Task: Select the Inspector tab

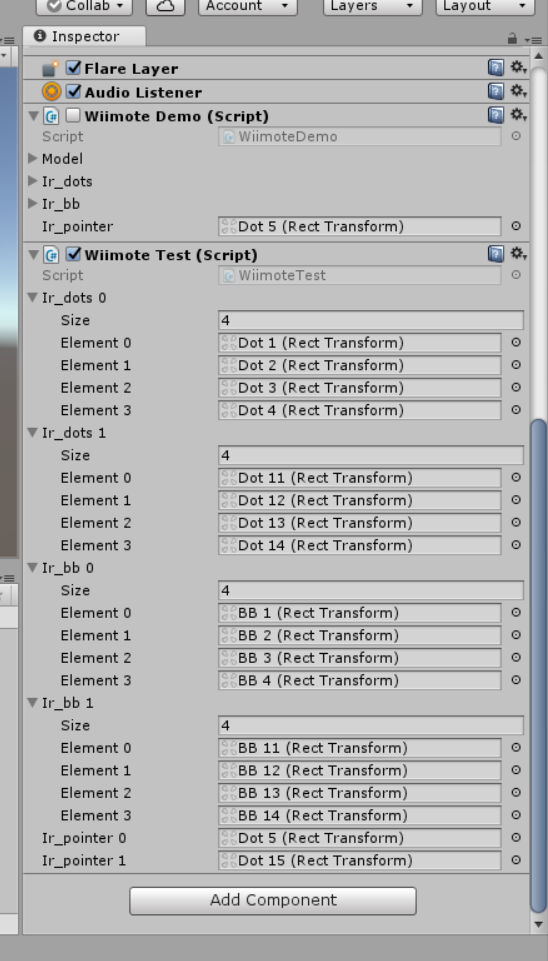Action: [x=85, y=36]
